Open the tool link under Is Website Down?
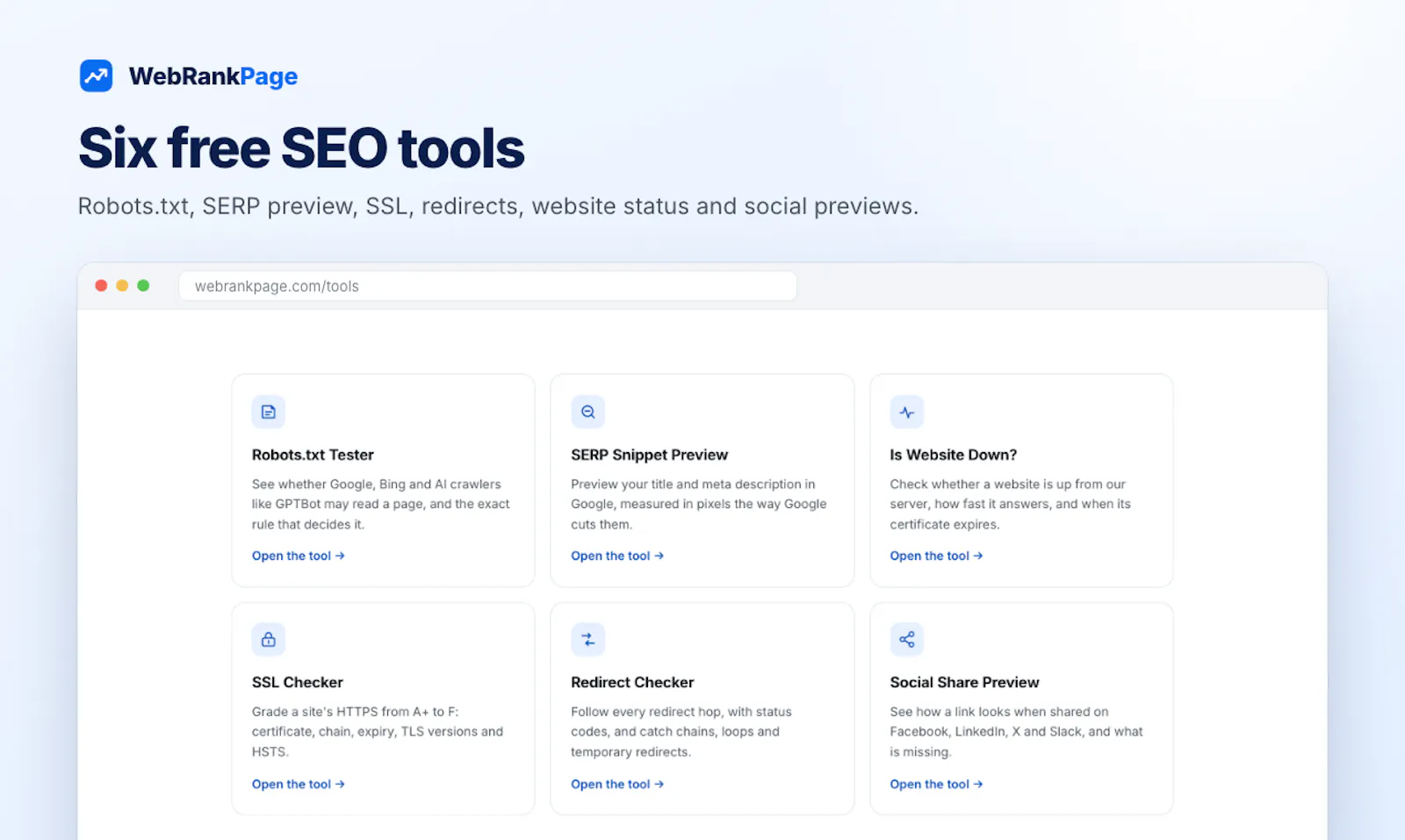Viewport: 1405px width, 840px height. click(936, 556)
